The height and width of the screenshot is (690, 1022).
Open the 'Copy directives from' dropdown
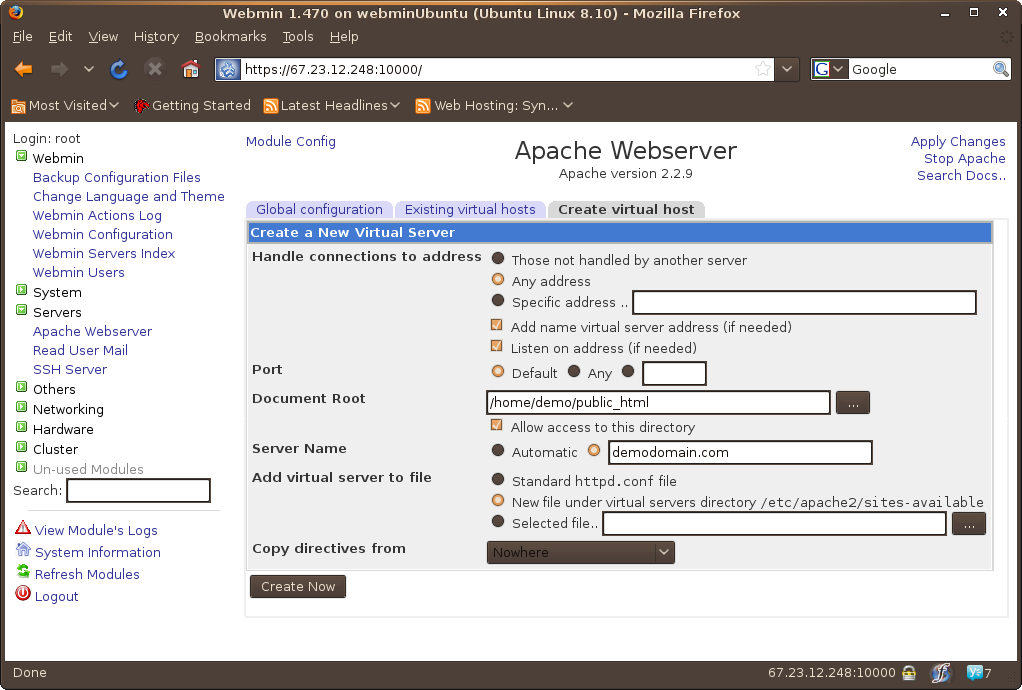click(x=581, y=553)
